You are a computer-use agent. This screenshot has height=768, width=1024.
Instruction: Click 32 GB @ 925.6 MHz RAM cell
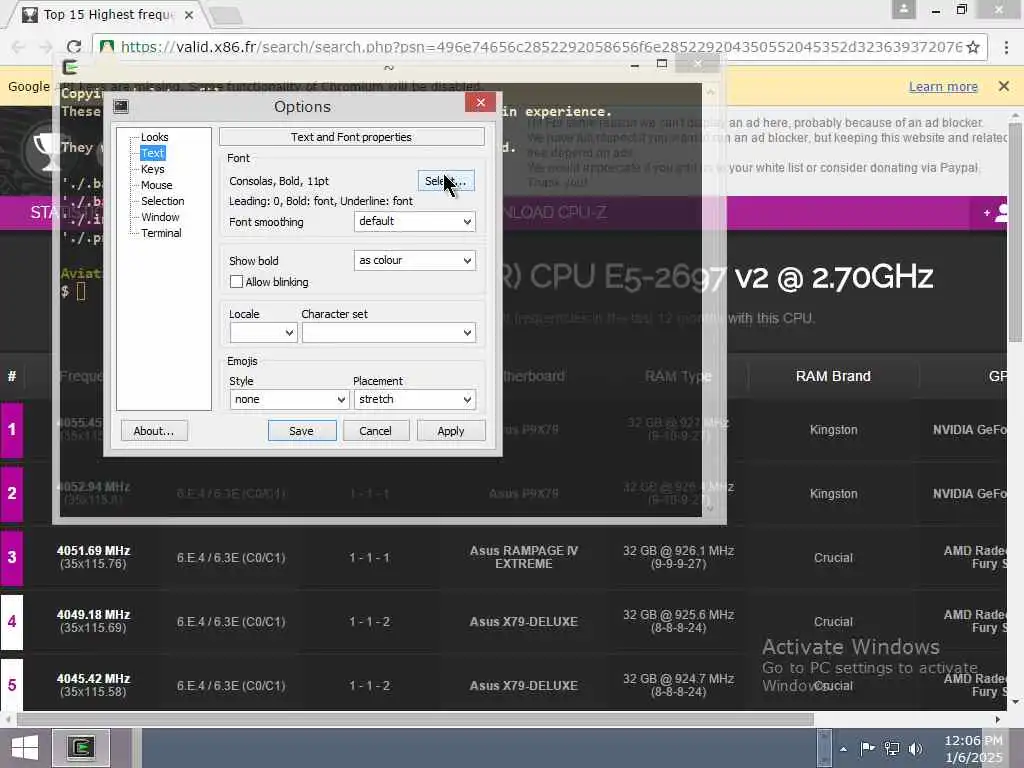pos(679,622)
